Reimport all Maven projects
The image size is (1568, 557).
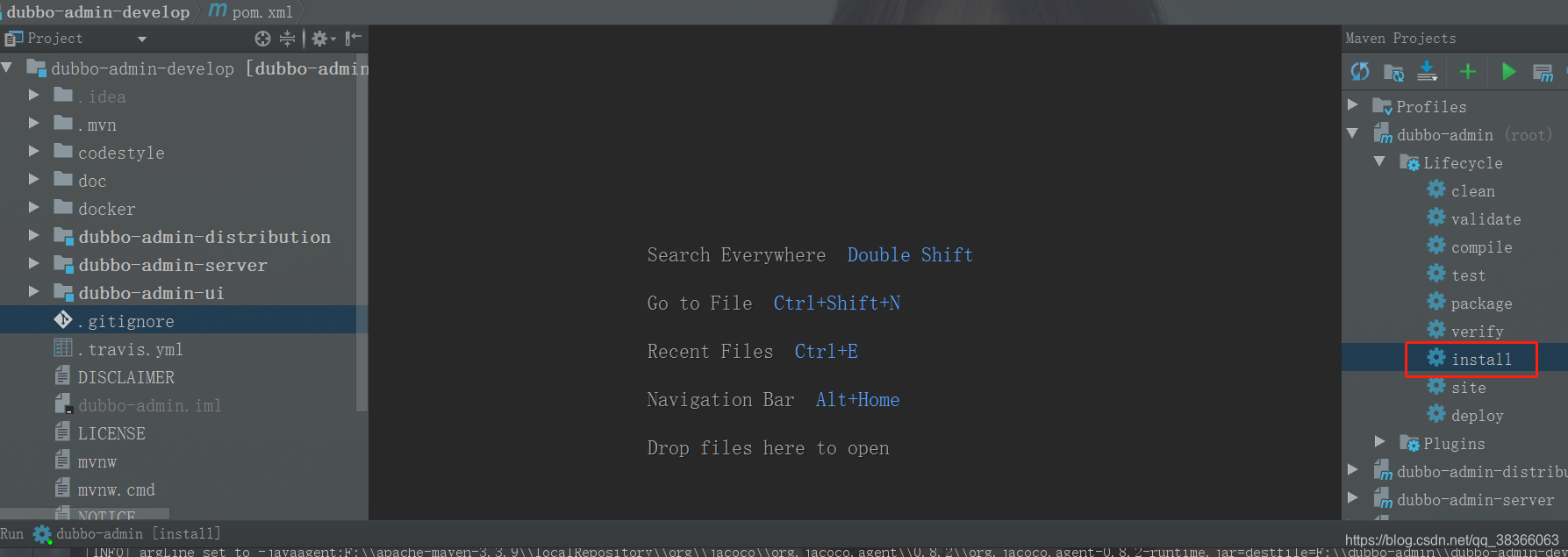[x=1360, y=71]
